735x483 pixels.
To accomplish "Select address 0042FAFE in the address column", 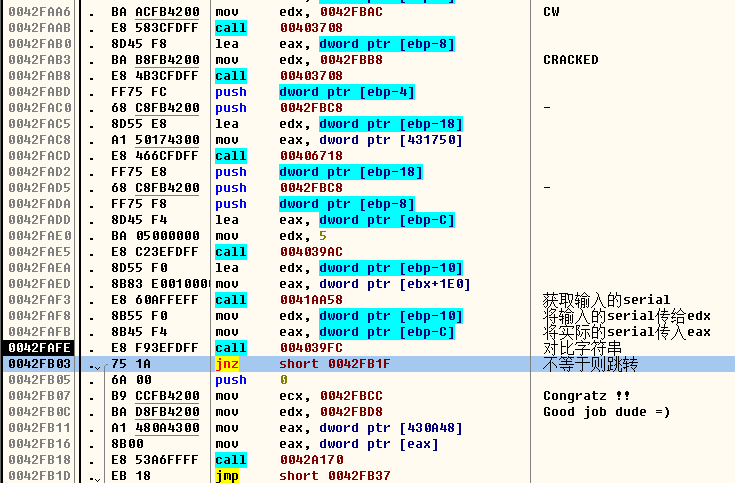I will pos(39,348).
